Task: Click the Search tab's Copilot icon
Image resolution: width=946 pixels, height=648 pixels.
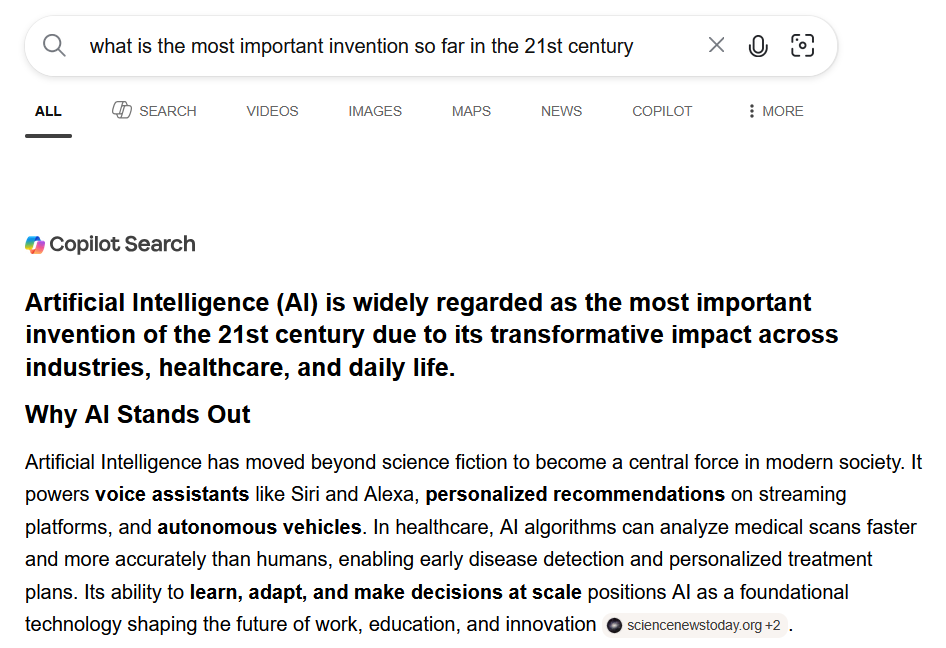Action: tap(122, 110)
